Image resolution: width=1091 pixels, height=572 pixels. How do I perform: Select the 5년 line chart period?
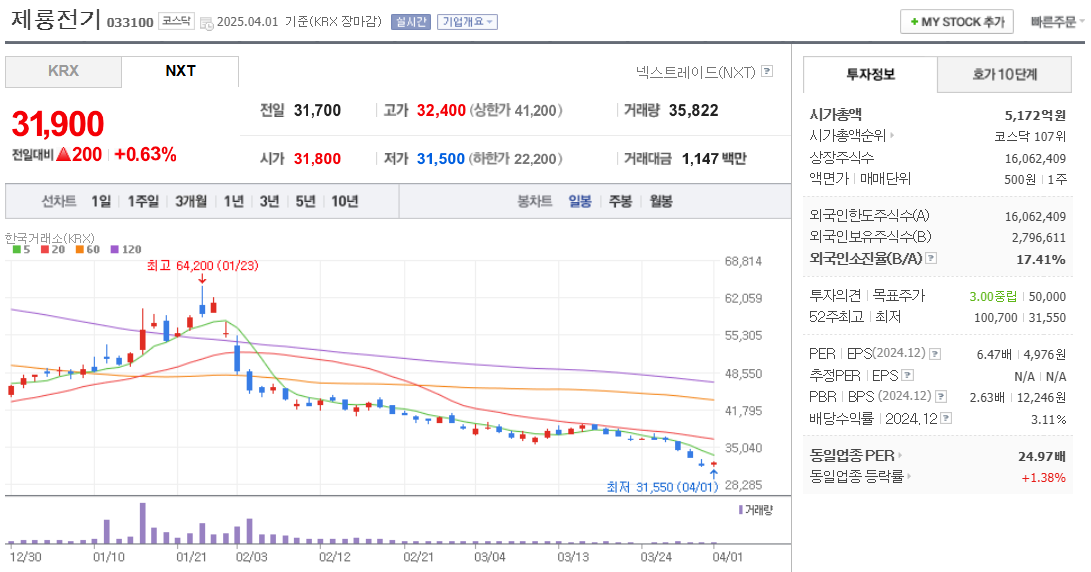(x=305, y=201)
